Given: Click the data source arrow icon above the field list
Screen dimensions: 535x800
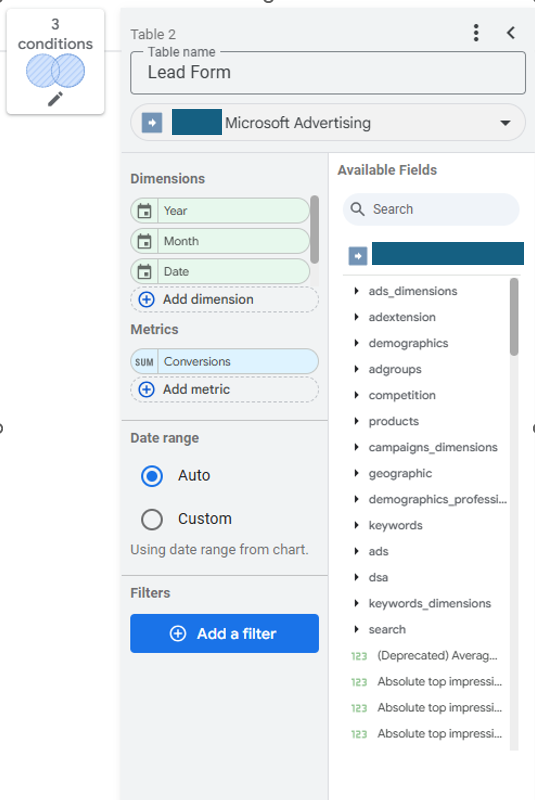Looking at the screenshot, I should 358,256.
